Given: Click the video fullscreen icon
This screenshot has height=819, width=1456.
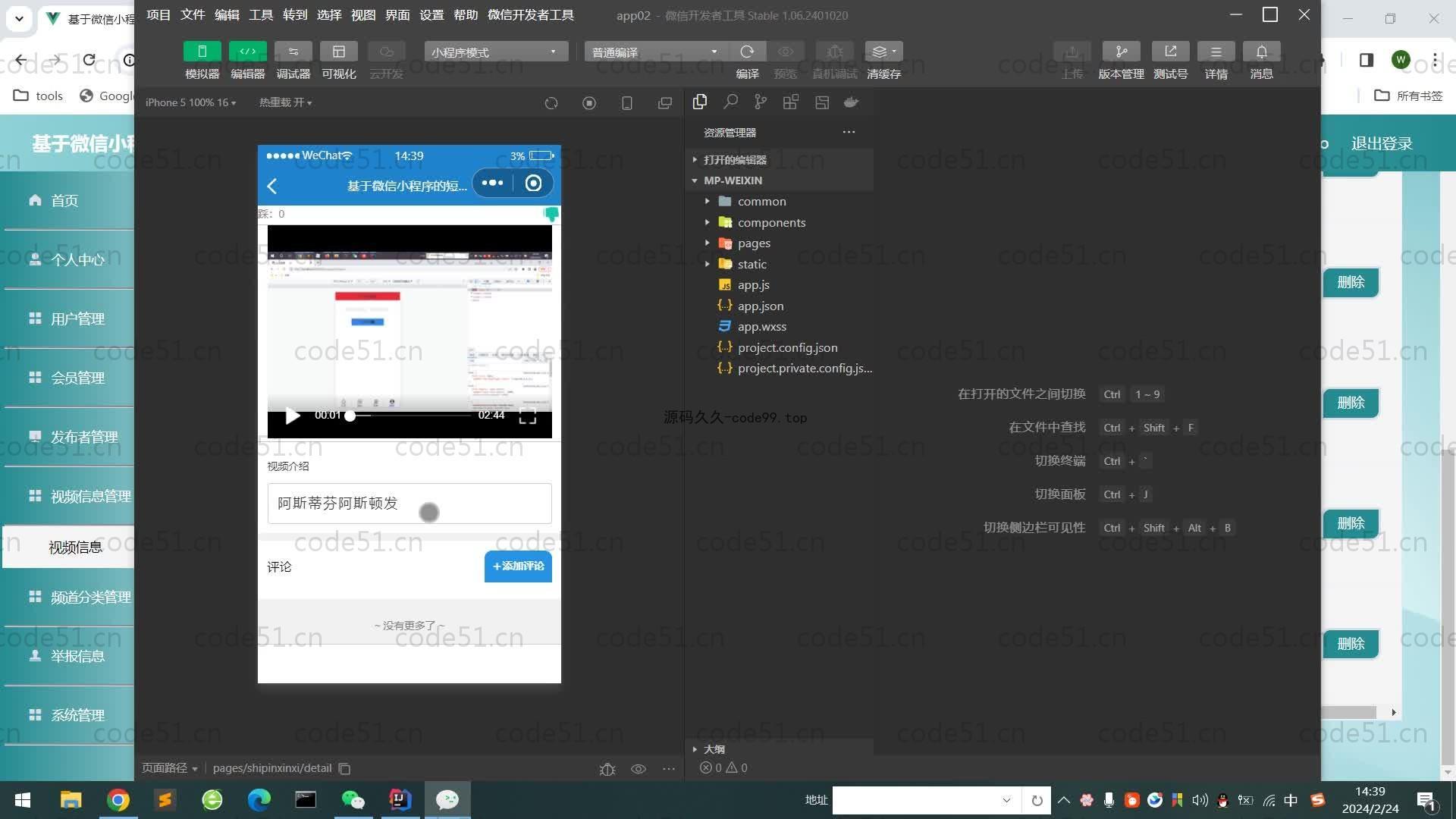Looking at the screenshot, I should (x=528, y=416).
